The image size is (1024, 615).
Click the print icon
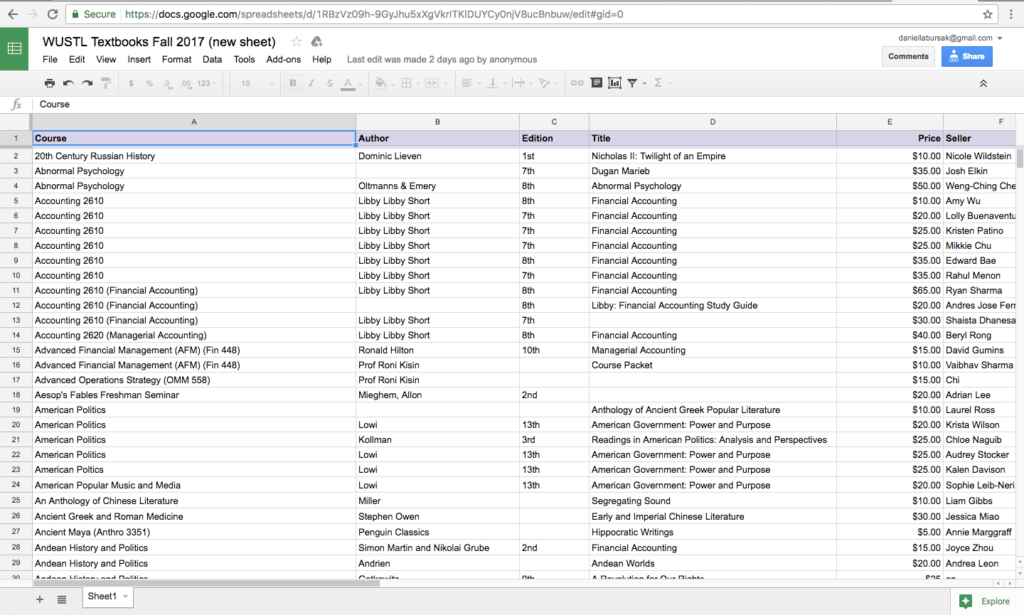tap(50, 82)
